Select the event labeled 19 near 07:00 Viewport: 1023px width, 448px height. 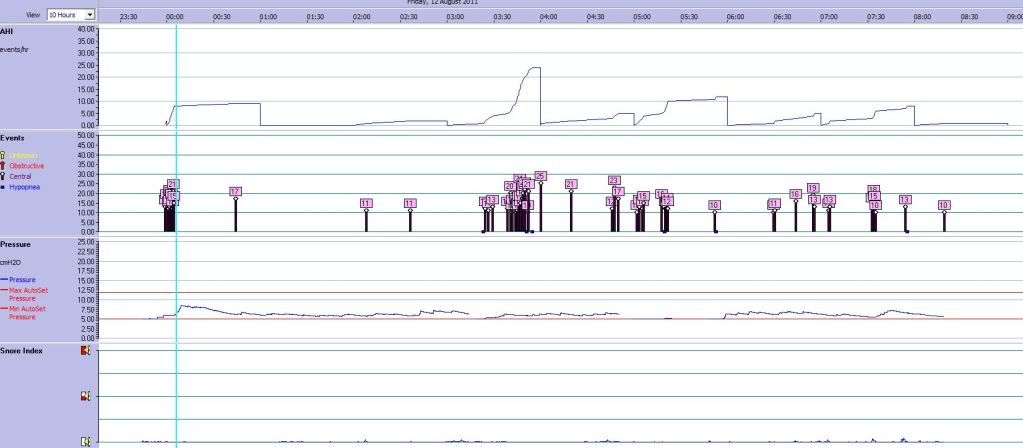(813, 188)
